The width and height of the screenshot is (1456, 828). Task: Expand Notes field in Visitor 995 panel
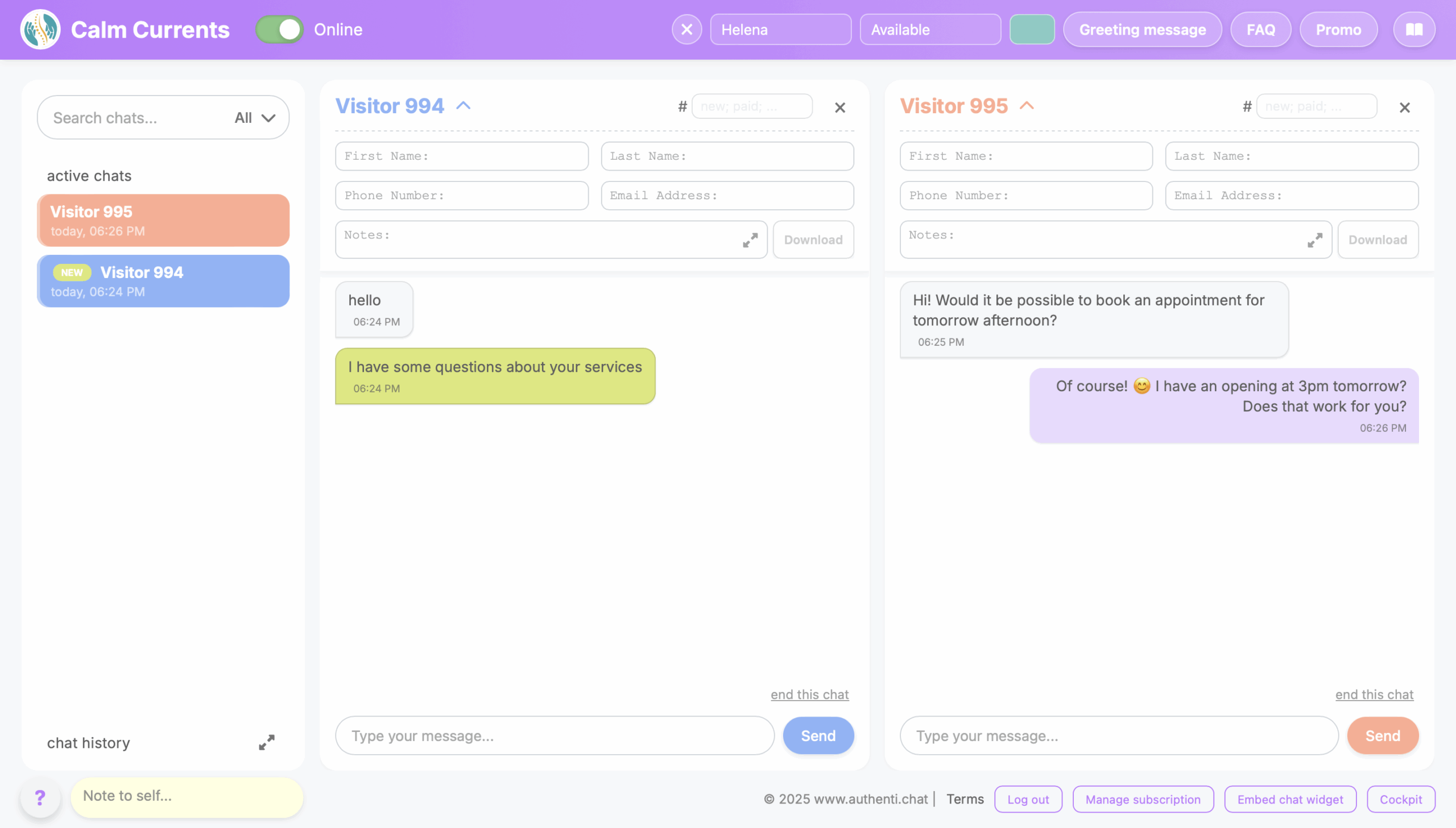[x=1314, y=240]
